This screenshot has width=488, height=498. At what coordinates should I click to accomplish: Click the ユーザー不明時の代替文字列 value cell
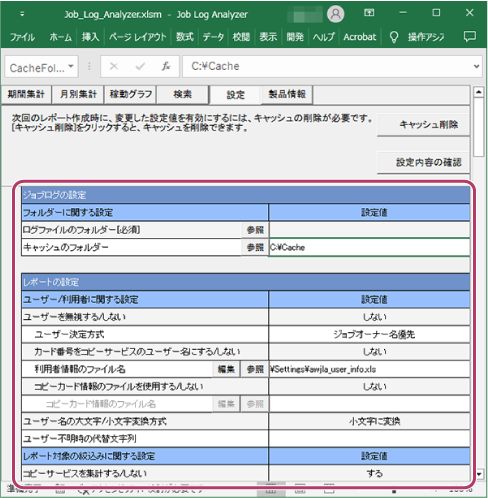coord(369,439)
